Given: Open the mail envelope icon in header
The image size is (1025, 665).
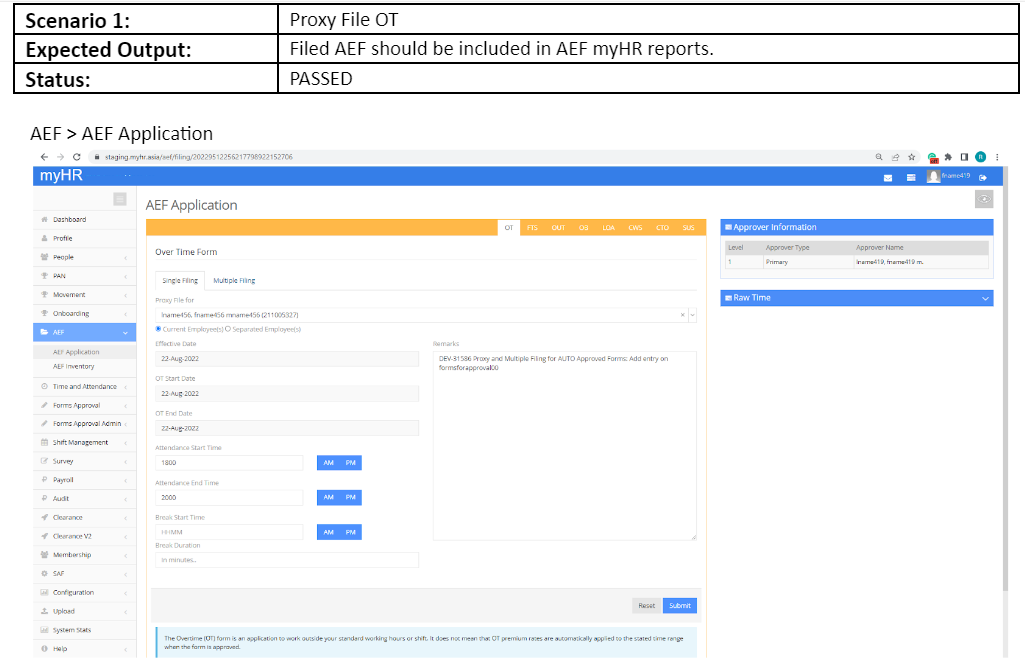Looking at the screenshot, I should [x=888, y=178].
